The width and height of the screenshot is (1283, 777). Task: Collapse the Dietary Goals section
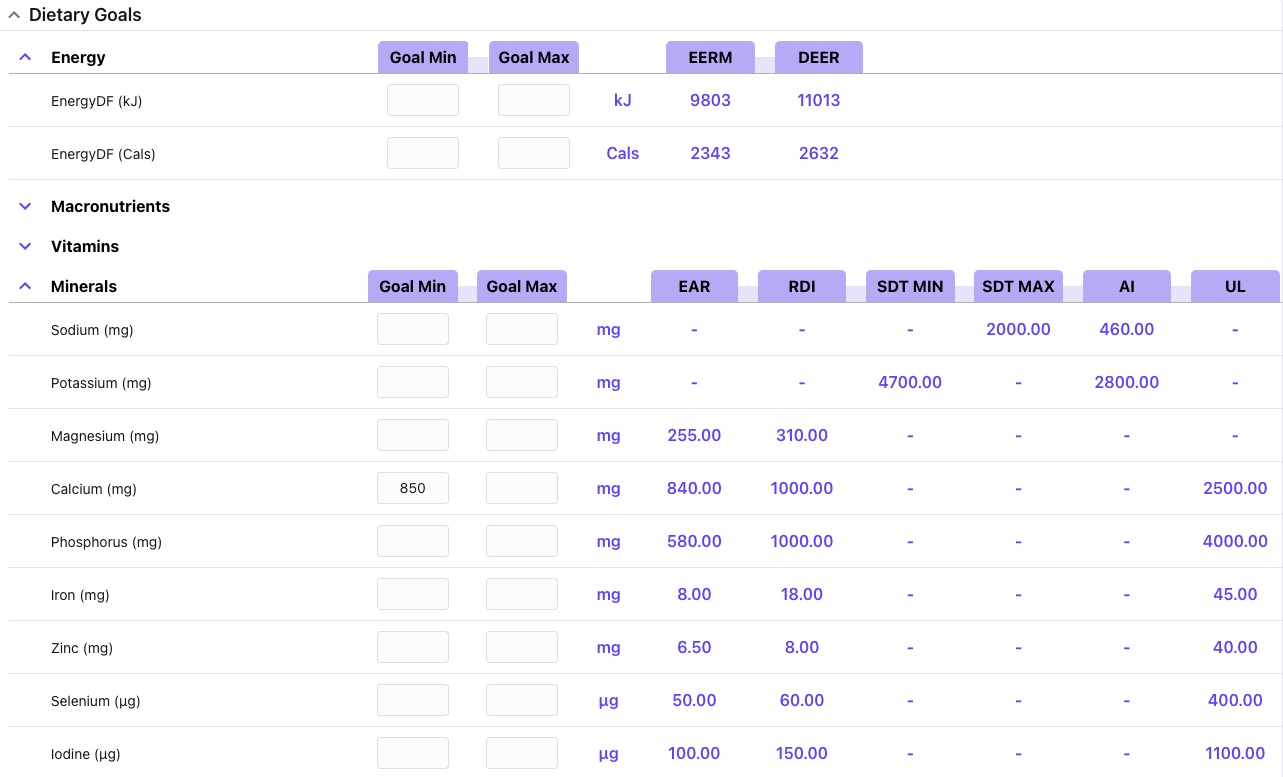tap(14, 15)
